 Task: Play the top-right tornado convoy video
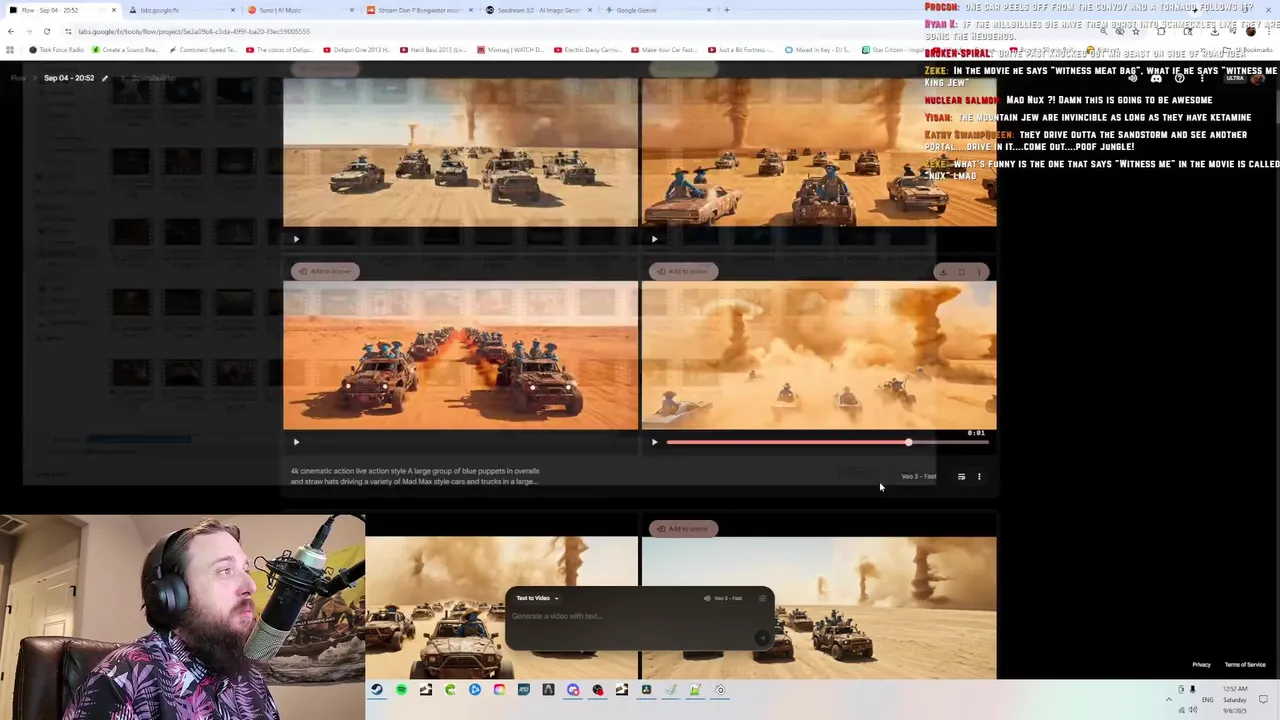654,239
